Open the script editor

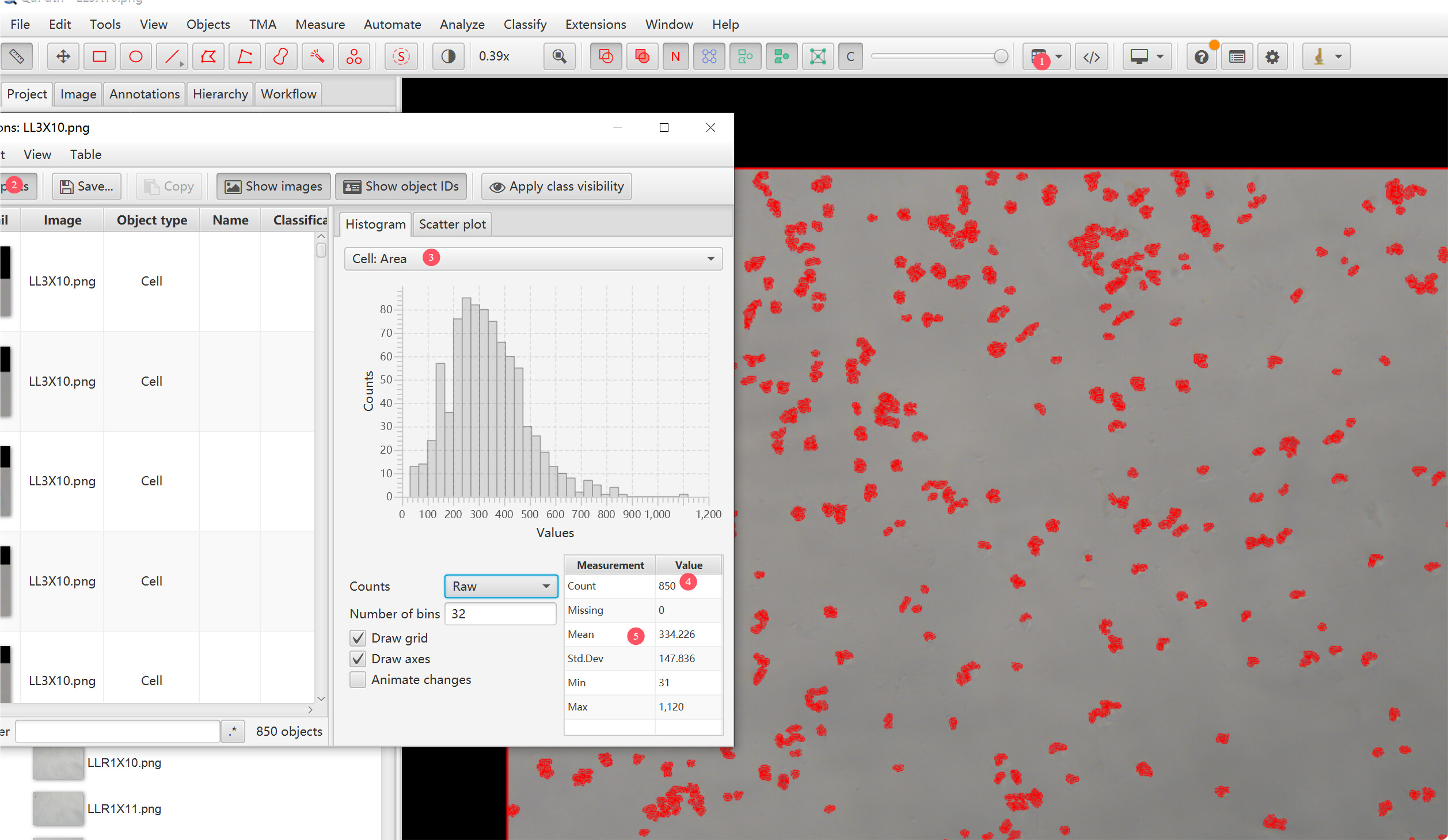1091,56
